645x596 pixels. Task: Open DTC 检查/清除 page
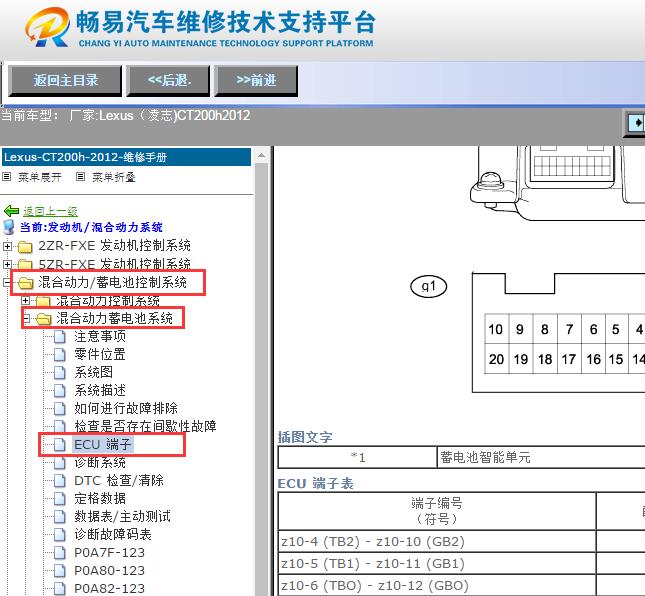coord(119,480)
